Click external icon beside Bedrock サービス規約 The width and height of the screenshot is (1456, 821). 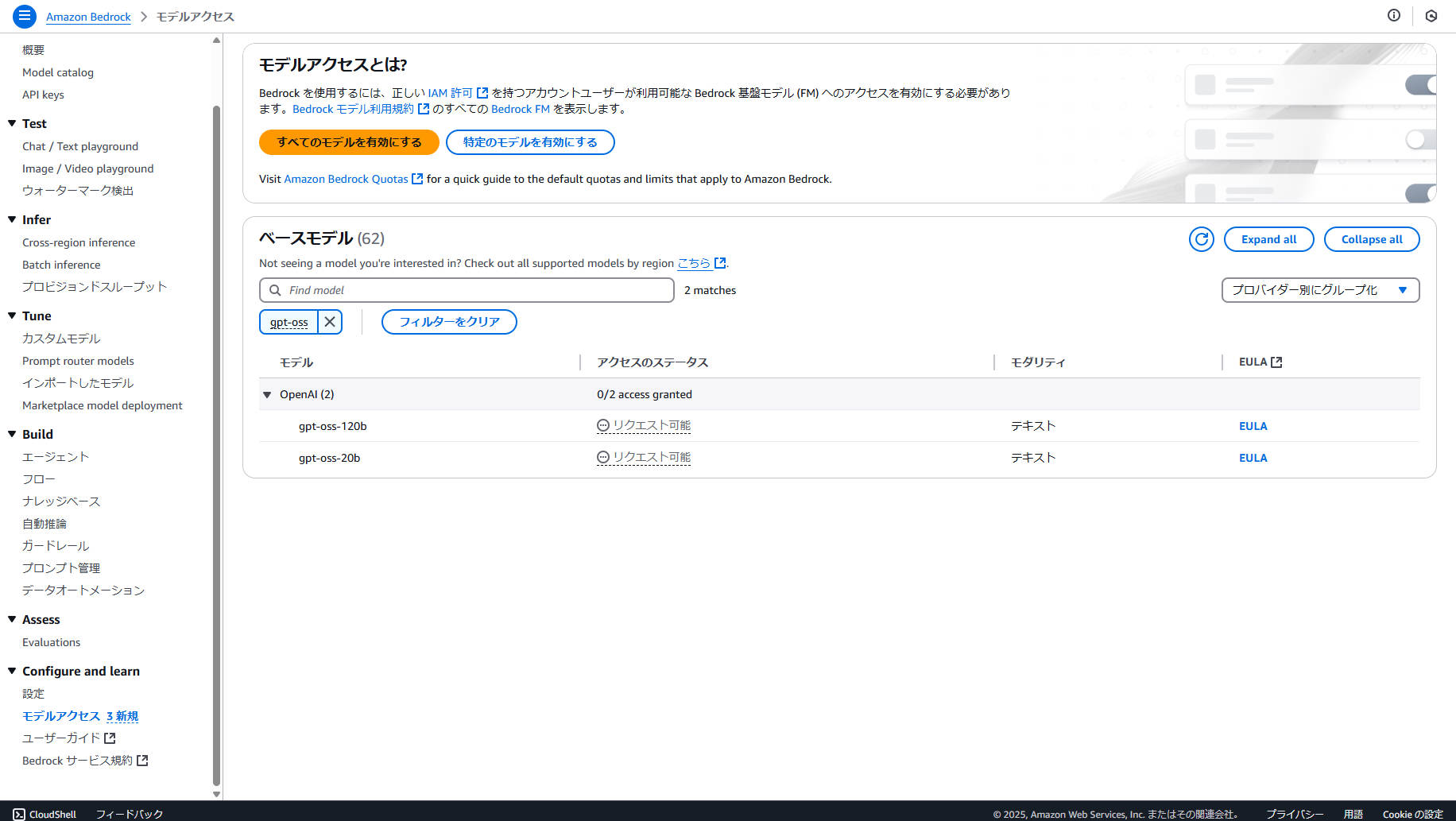pyautogui.click(x=142, y=761)
